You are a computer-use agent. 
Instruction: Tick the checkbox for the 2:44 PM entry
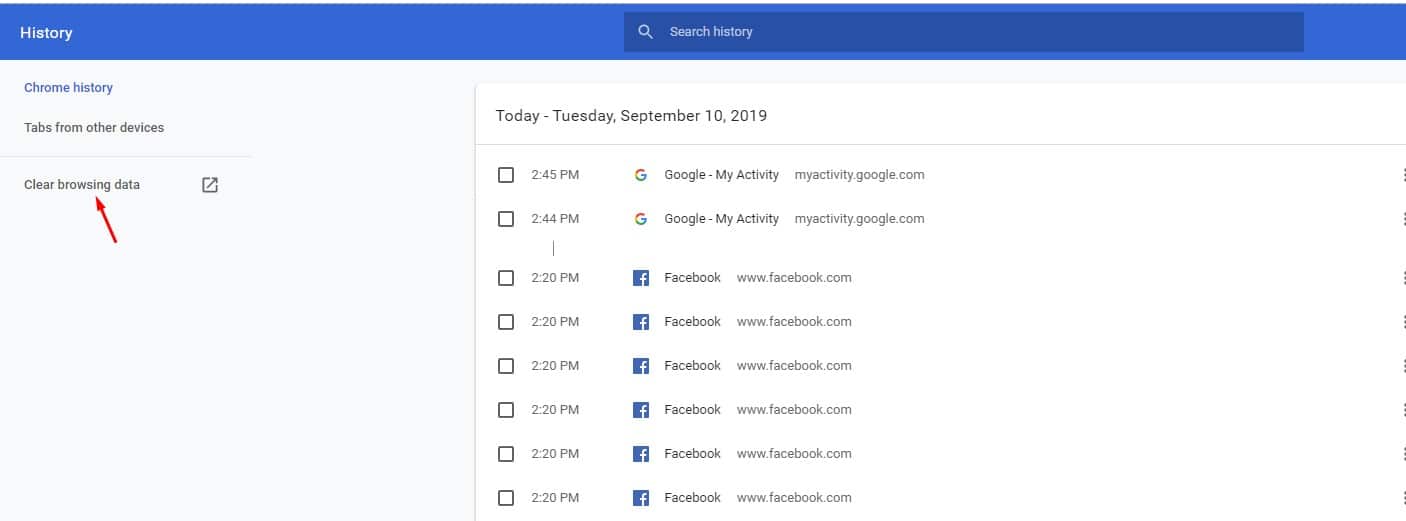coord(506,219)
